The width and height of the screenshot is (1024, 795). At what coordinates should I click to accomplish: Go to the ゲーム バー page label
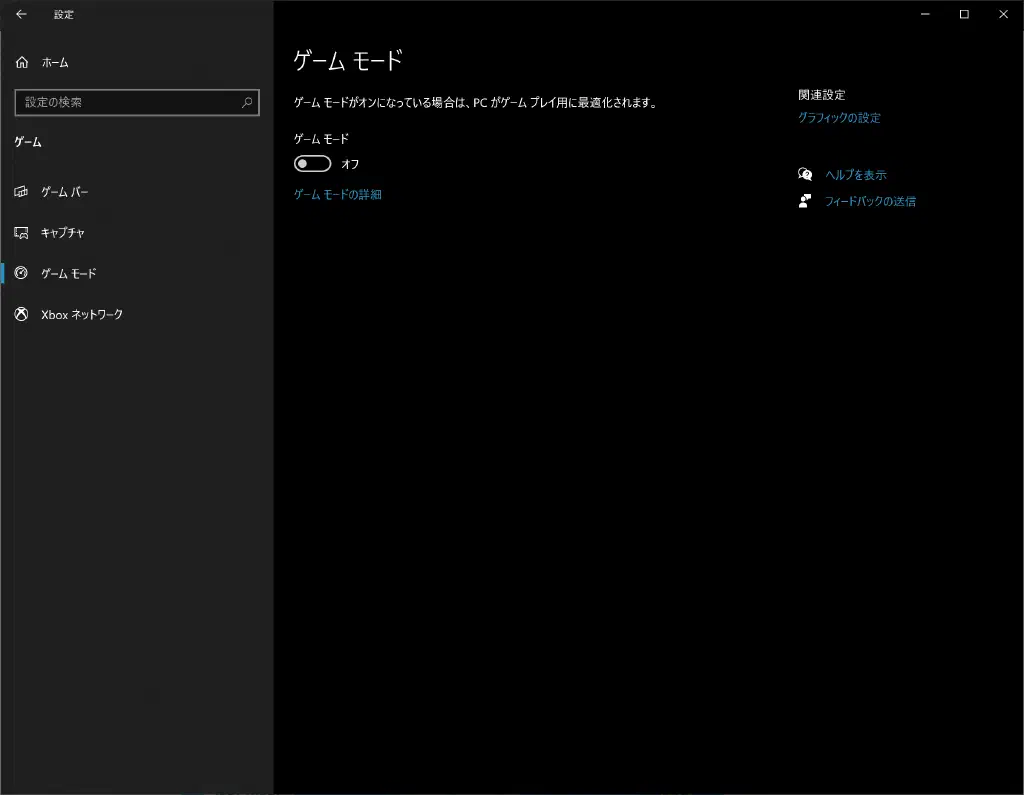[x=65, y=192]
